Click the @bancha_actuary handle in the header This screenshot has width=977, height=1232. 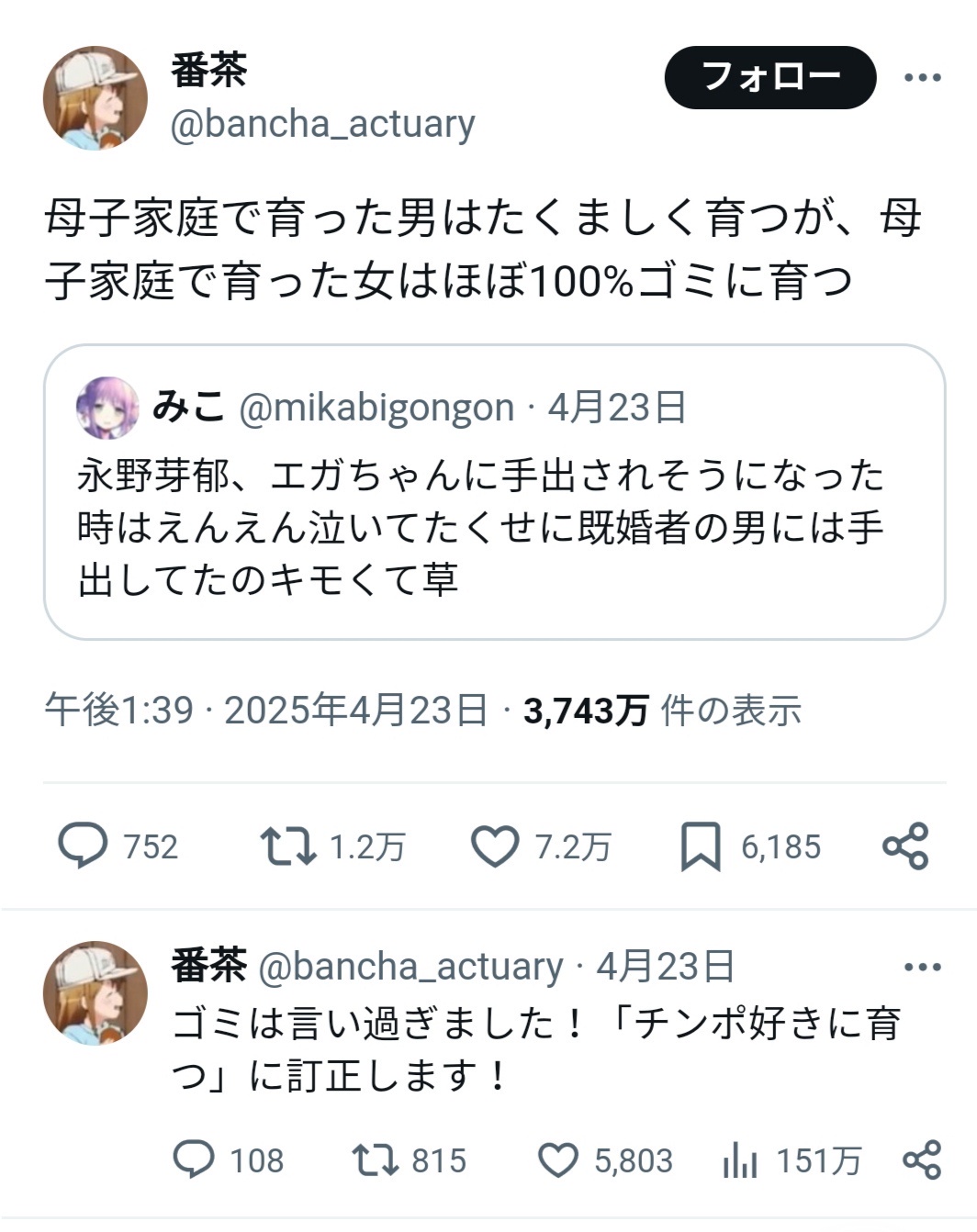tap(322, 125)
